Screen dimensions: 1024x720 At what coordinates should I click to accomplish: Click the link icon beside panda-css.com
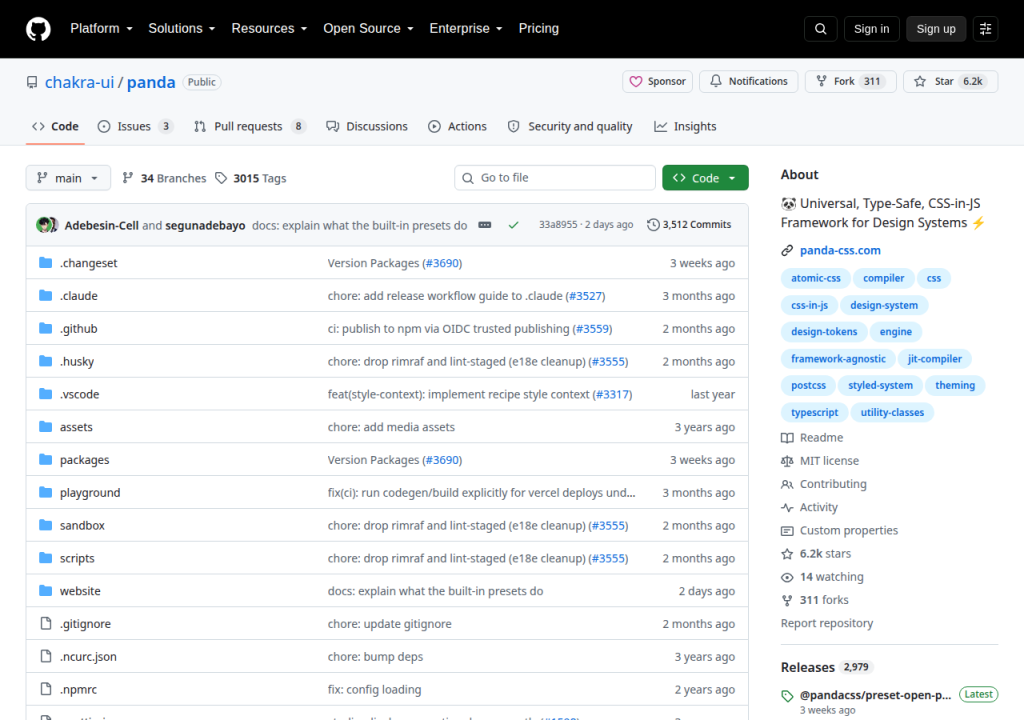pyautogui.click(x=787, y=250)
